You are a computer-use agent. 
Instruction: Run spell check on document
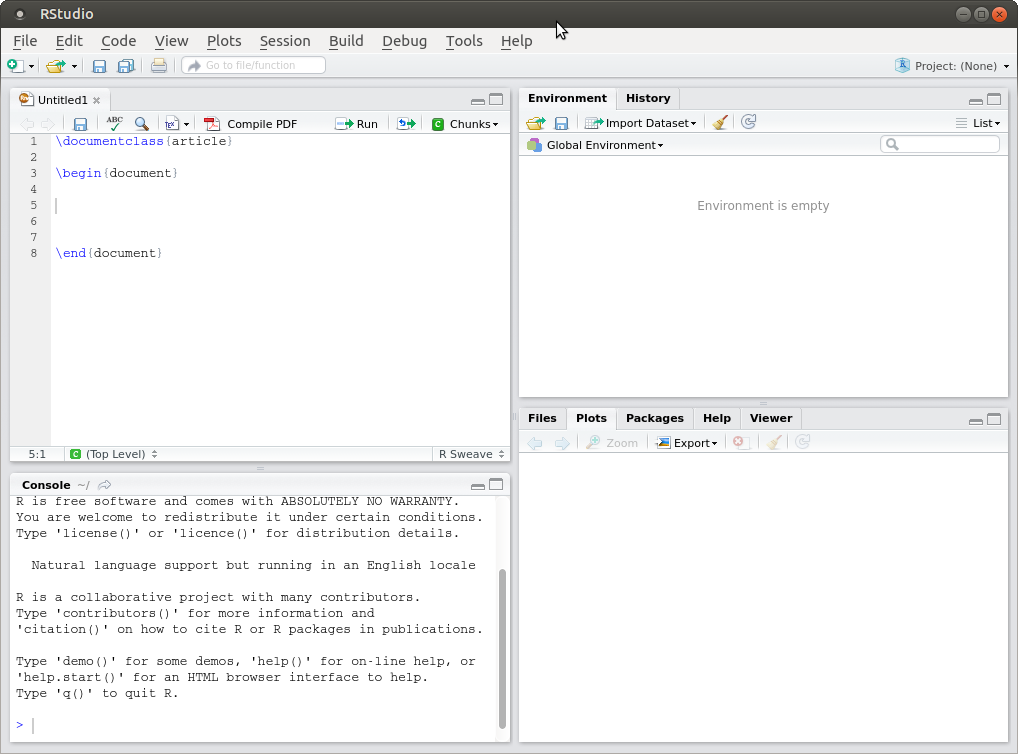pyautogui.click(x=114, y=123)
